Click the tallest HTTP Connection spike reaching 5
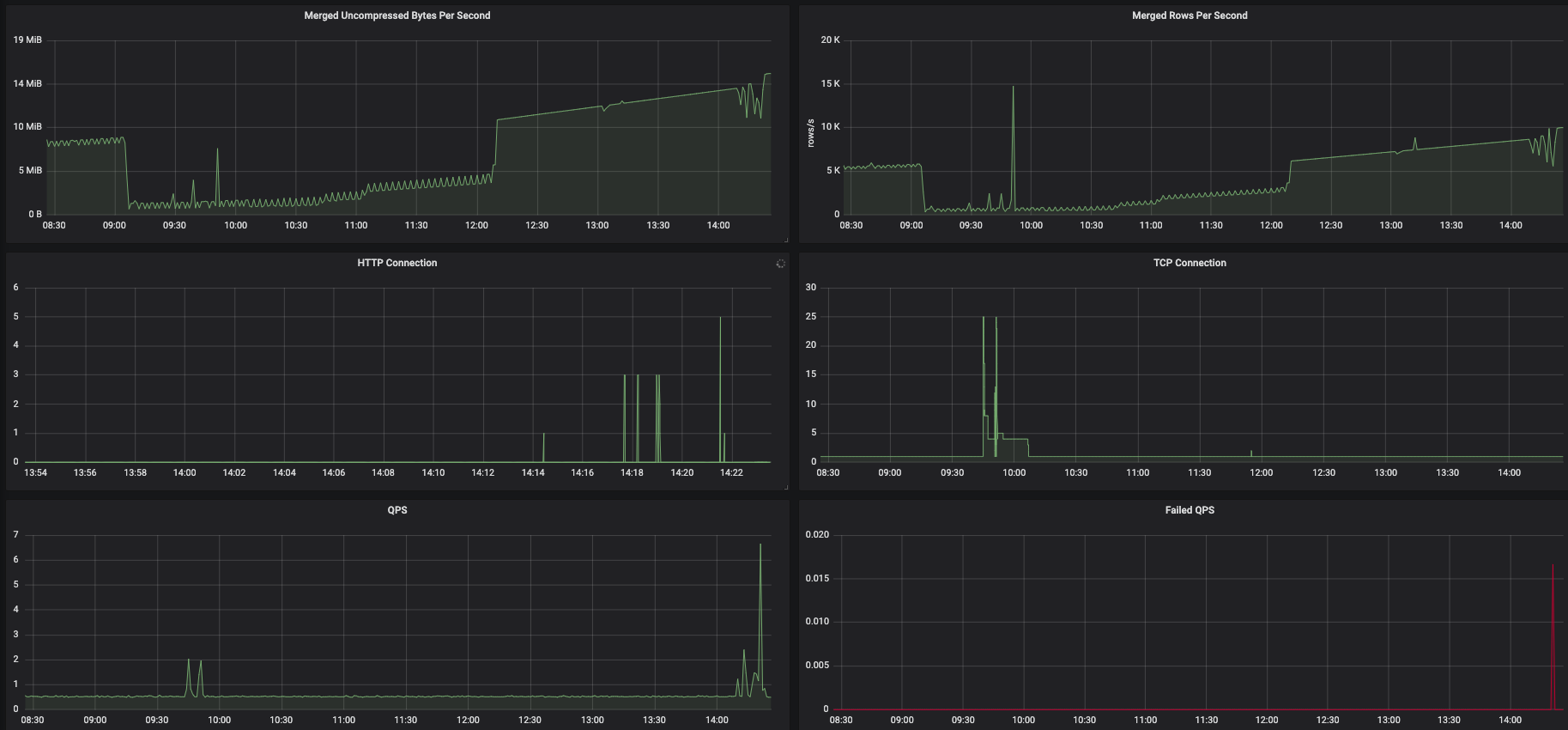Screen dimensions: 1568x730 pos(720,389)
